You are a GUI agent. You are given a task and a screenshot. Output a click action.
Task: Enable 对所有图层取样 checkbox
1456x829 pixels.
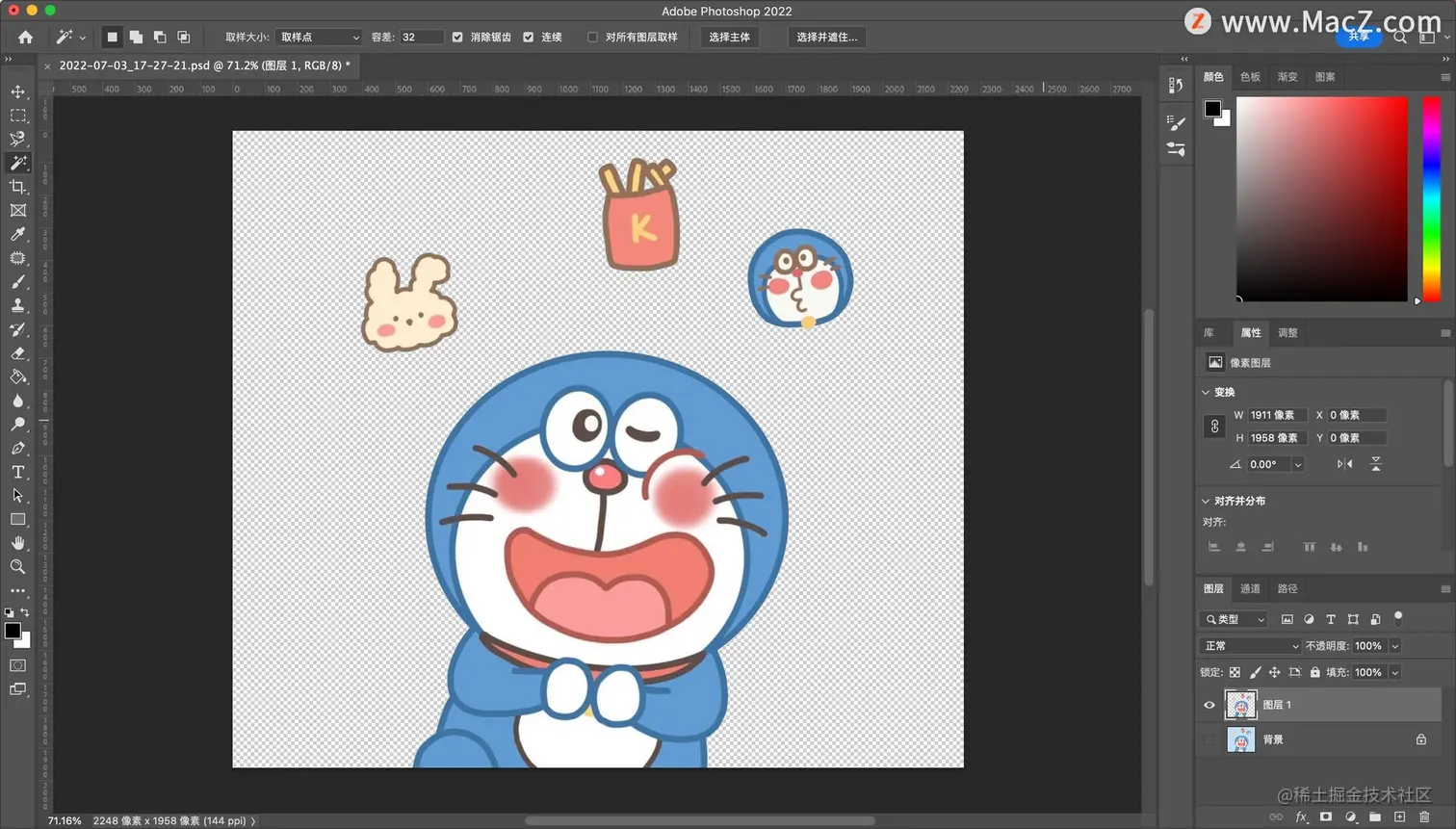point(592,38)
